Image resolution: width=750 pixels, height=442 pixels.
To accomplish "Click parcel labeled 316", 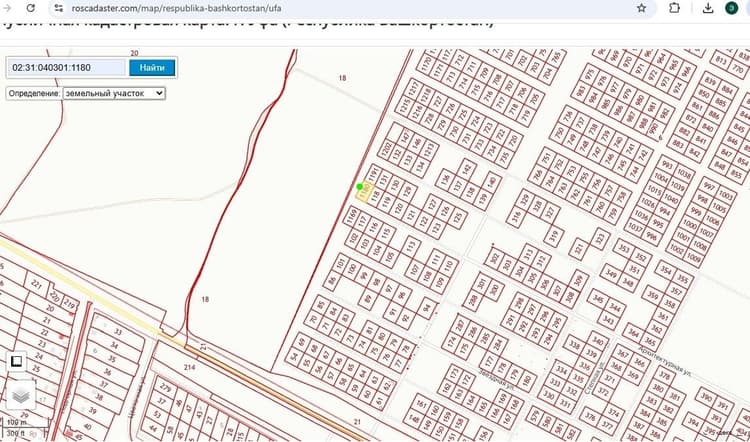I will (x=516, y=217).
